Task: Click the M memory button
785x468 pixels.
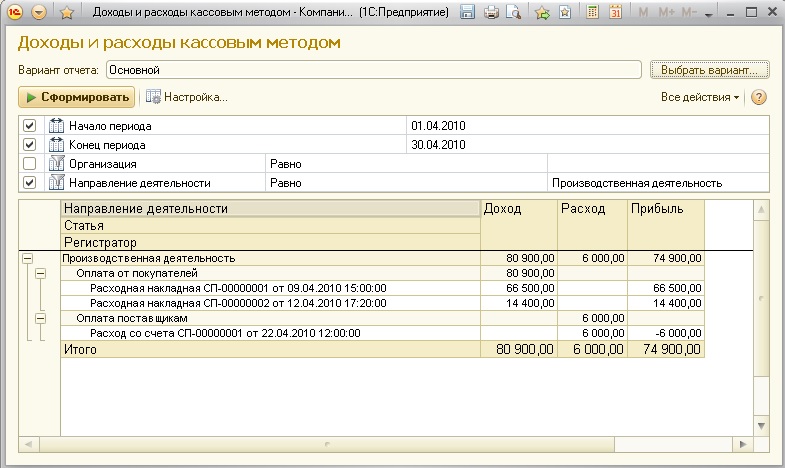Action: pos(643,12)
